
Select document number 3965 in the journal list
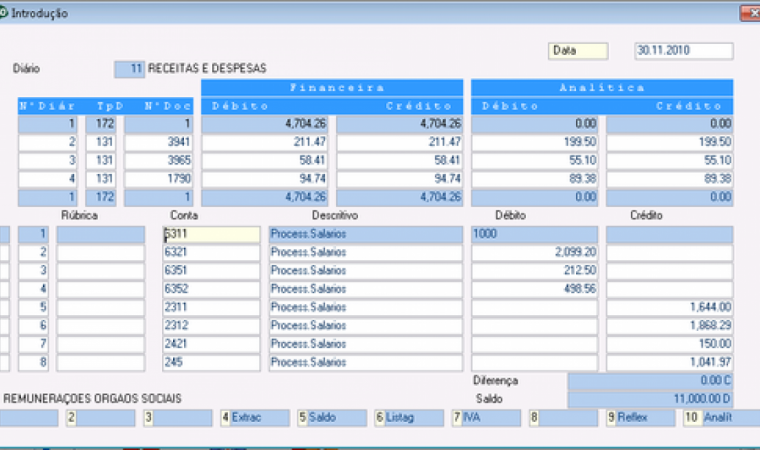click(158, 161)
